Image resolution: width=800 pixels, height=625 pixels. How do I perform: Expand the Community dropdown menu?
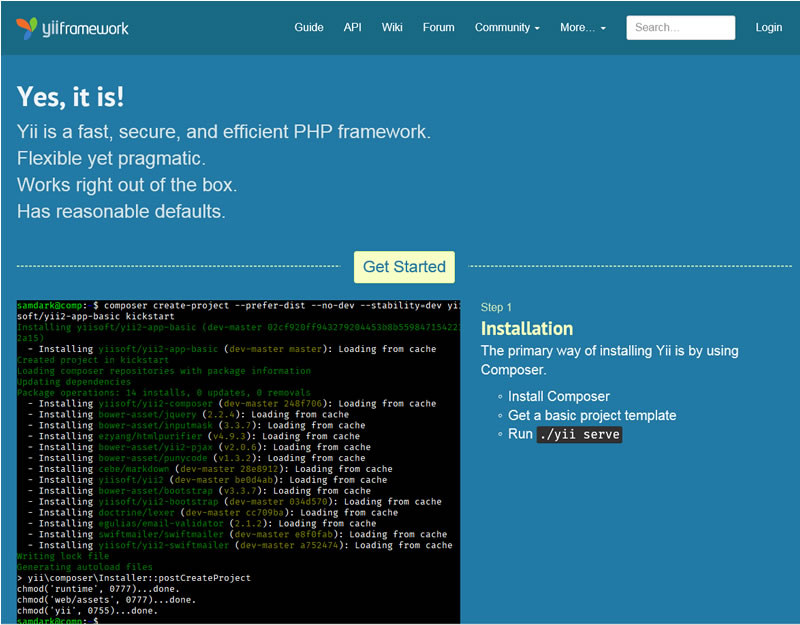pyautogui.click(x=507, y=28)
